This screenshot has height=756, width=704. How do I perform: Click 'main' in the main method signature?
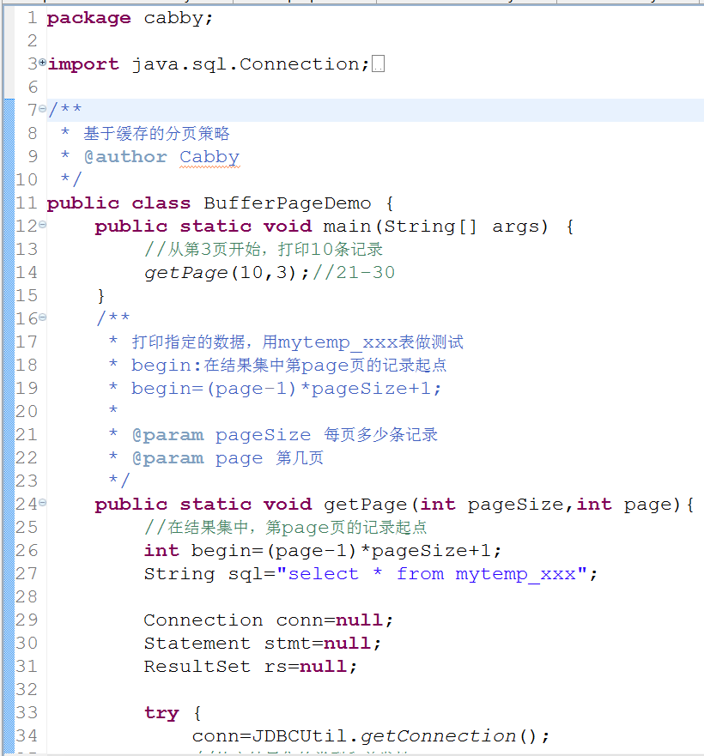click(x=347, y=226)
